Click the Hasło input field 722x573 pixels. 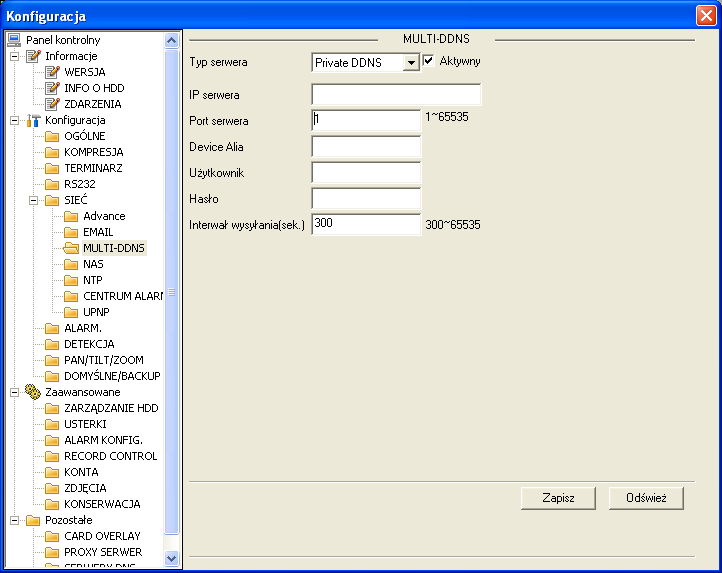[366, 199]
